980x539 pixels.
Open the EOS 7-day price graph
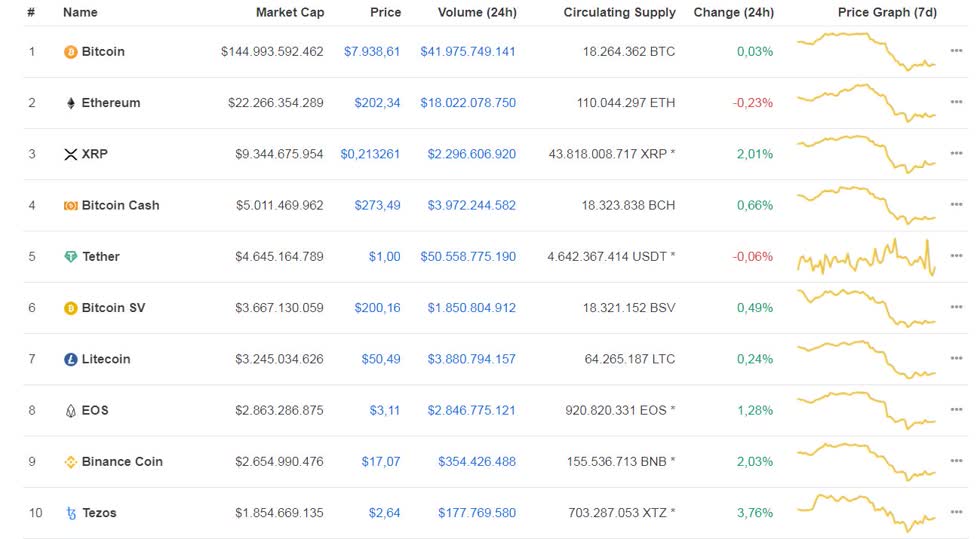tap(866, 410)
